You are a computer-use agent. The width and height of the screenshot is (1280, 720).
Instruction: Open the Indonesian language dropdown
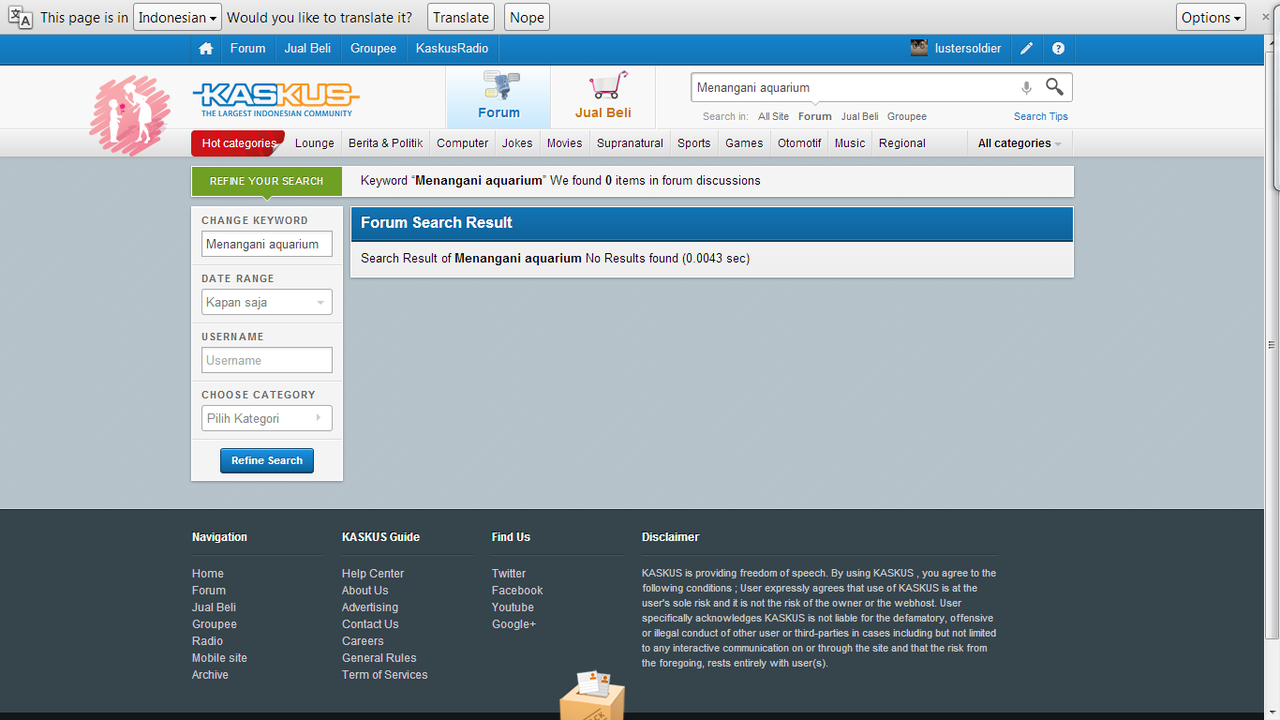click(177, 17)
